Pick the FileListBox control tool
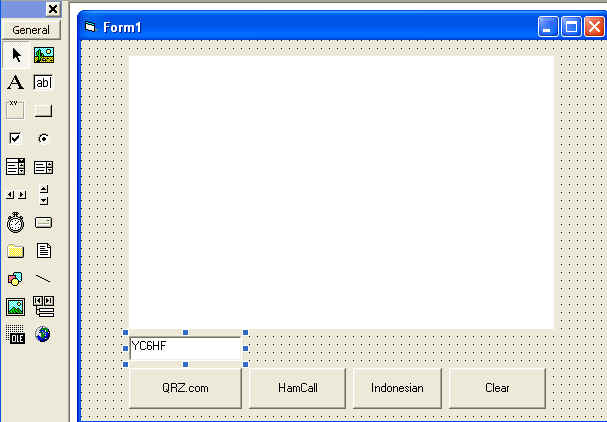This screenshot has height=422, width=607. (x=43, y=250)
